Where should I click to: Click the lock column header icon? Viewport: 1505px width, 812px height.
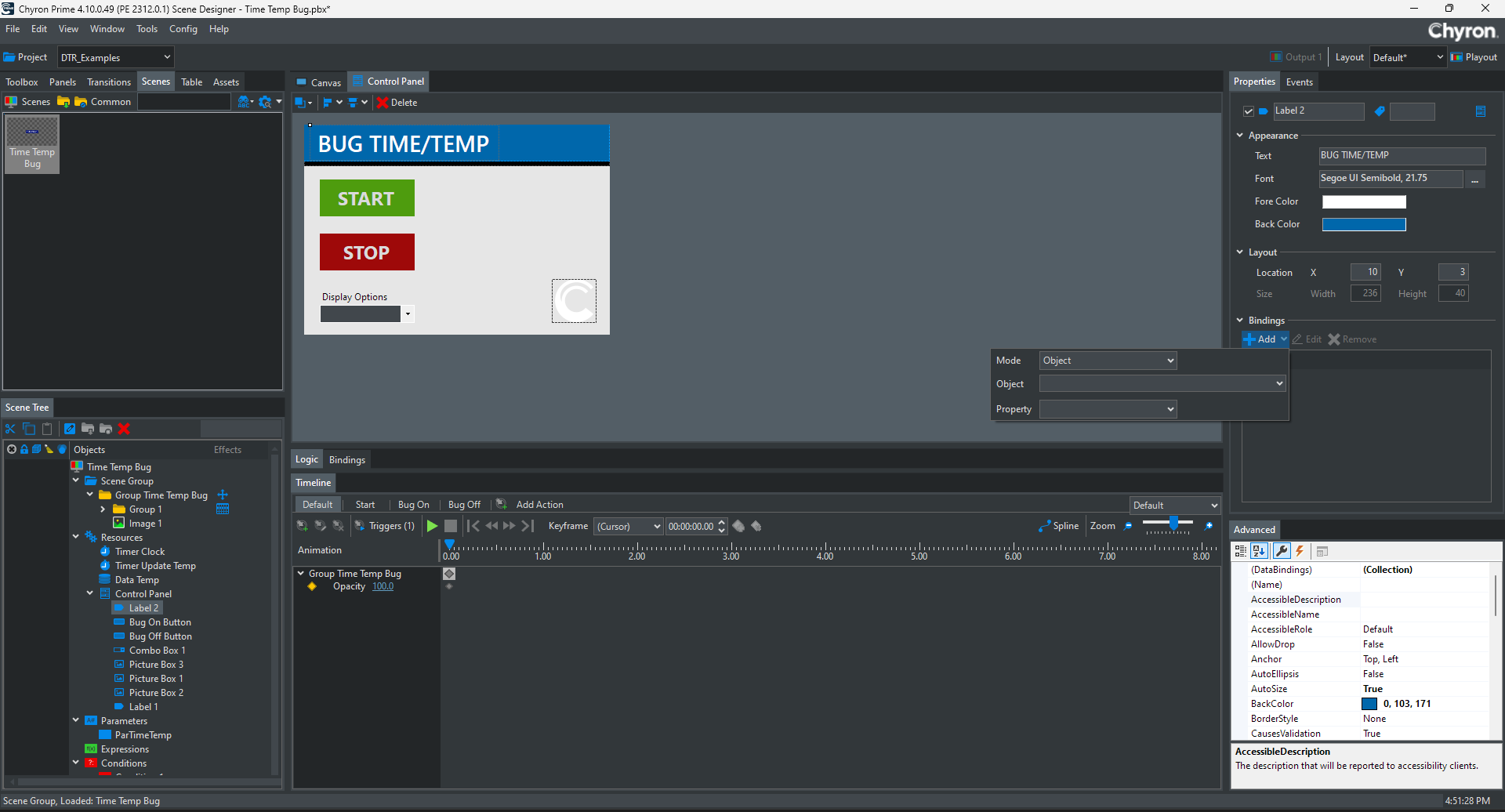pyautogui.click(x=24, y=449)
